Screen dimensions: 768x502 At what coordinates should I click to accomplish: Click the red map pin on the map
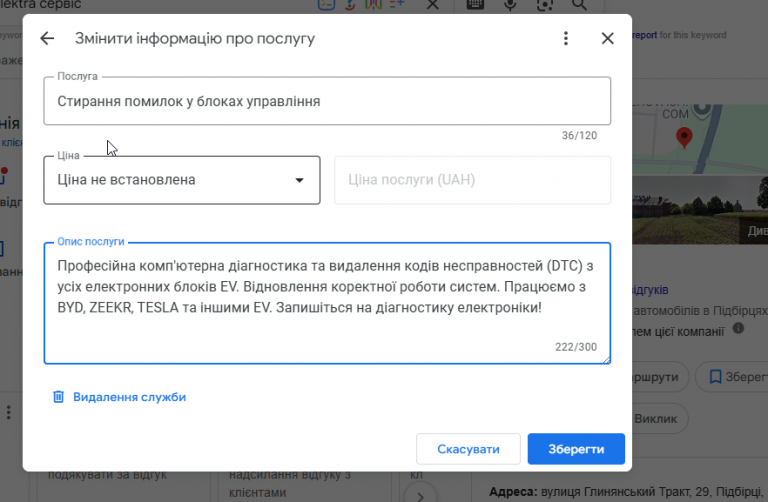pos(684,137)
